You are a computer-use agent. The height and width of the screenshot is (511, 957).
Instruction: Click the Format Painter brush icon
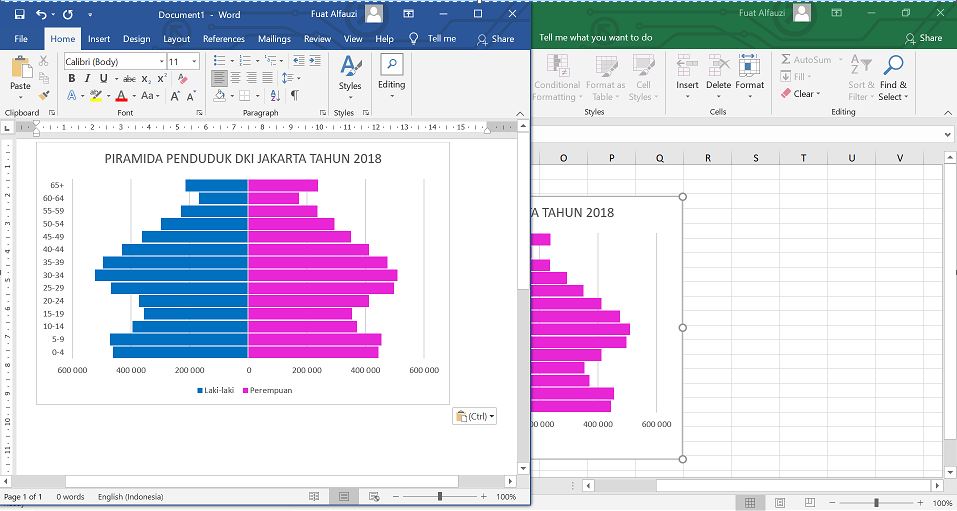click(x=43, y=95)
